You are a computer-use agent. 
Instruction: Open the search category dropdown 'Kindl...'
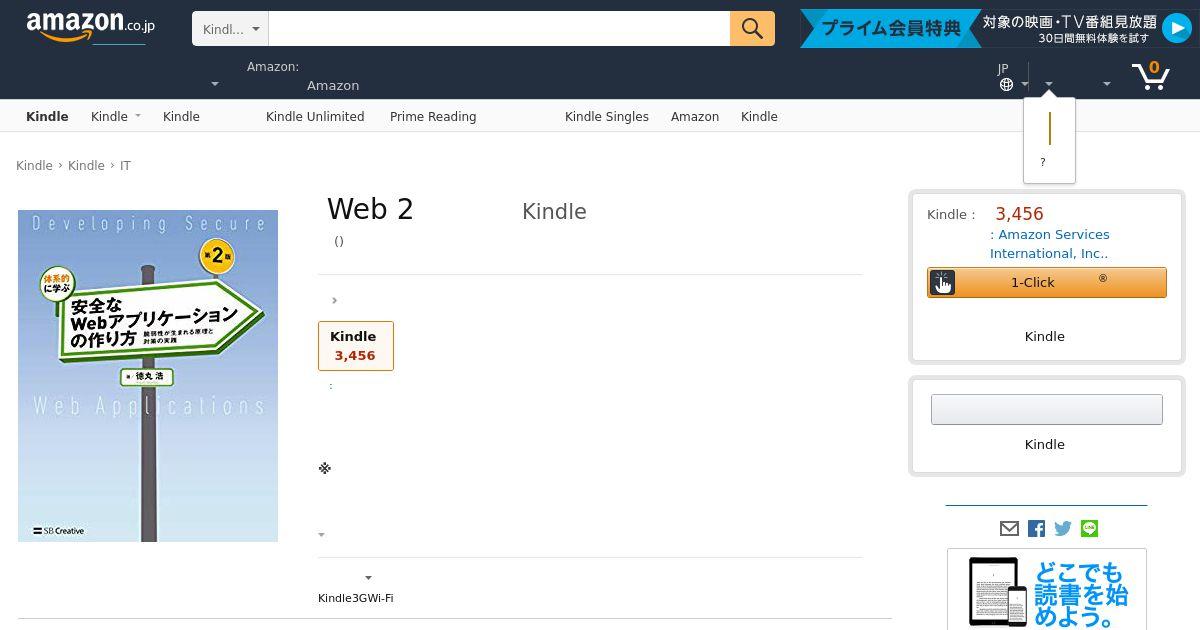tap(230, 29)
